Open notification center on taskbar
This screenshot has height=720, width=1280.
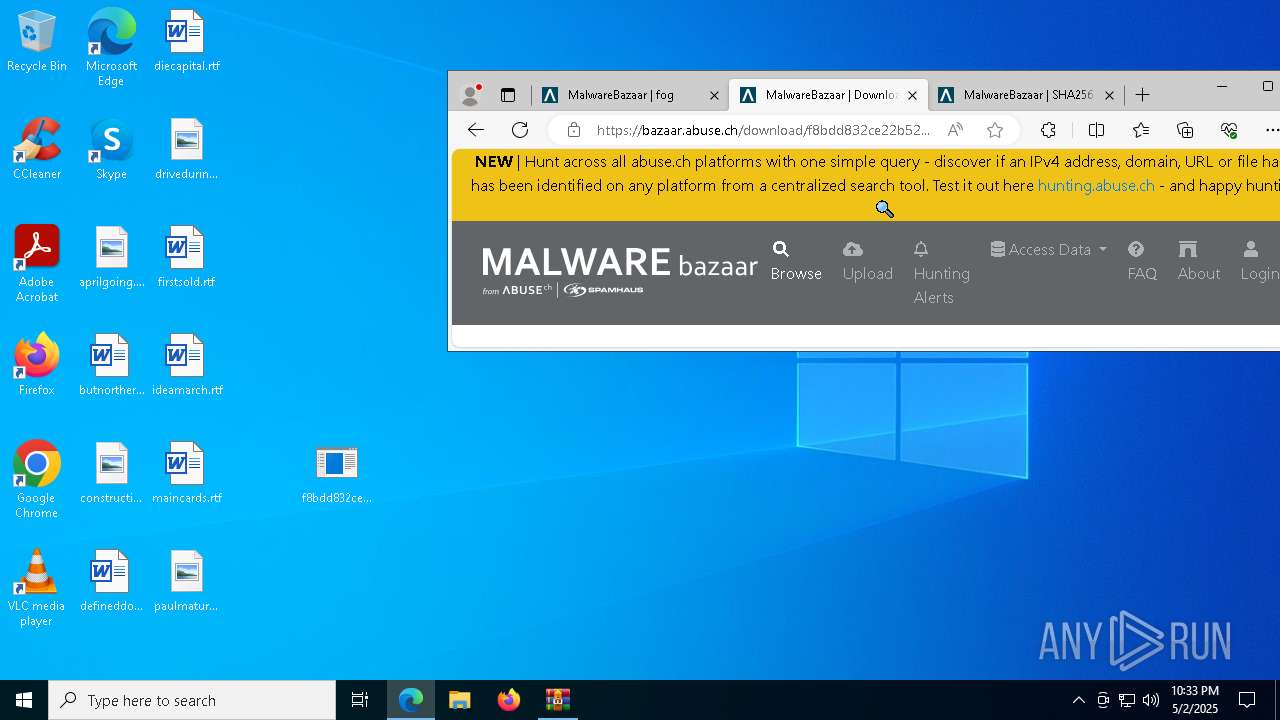[1247, 700]
